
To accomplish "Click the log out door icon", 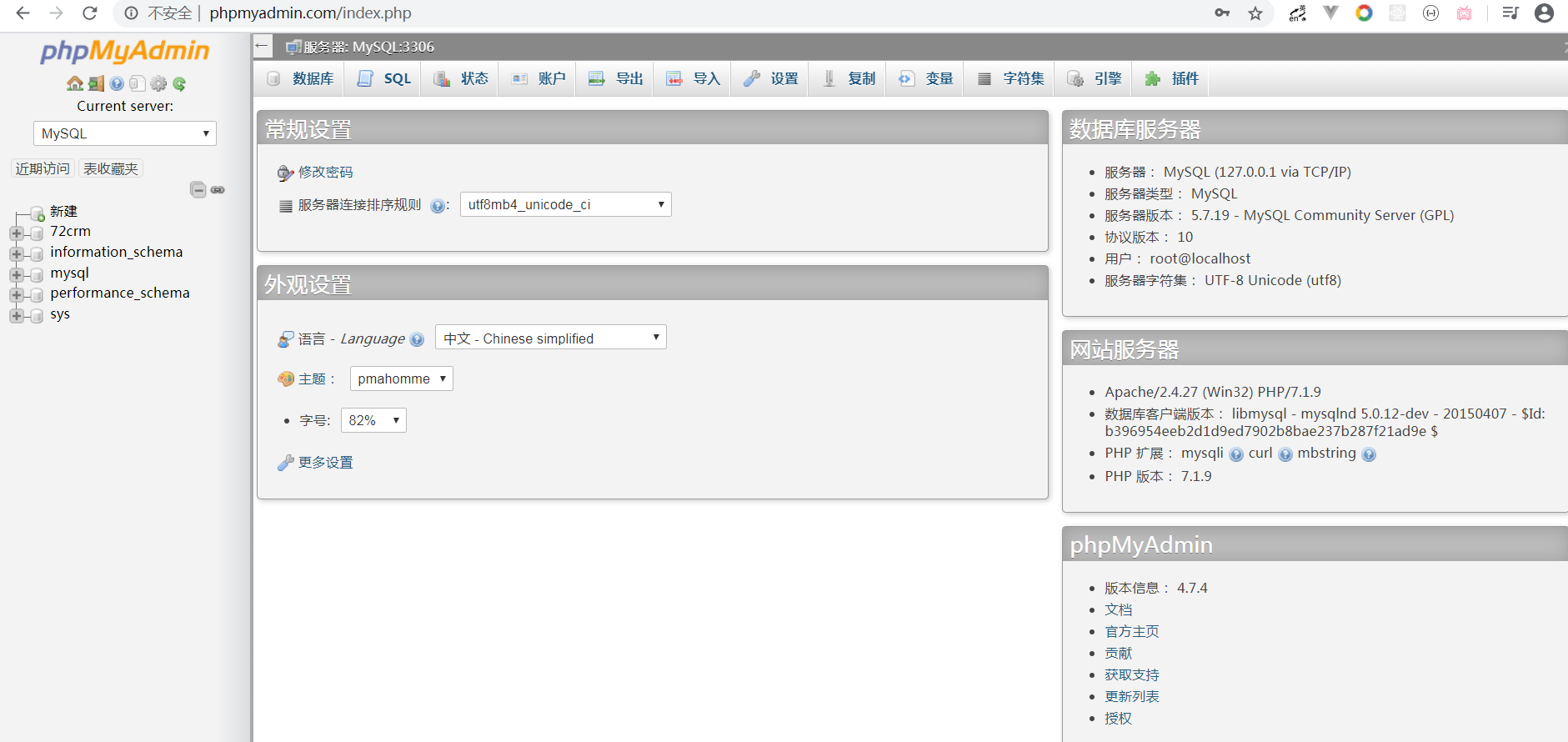I will 96,83.
